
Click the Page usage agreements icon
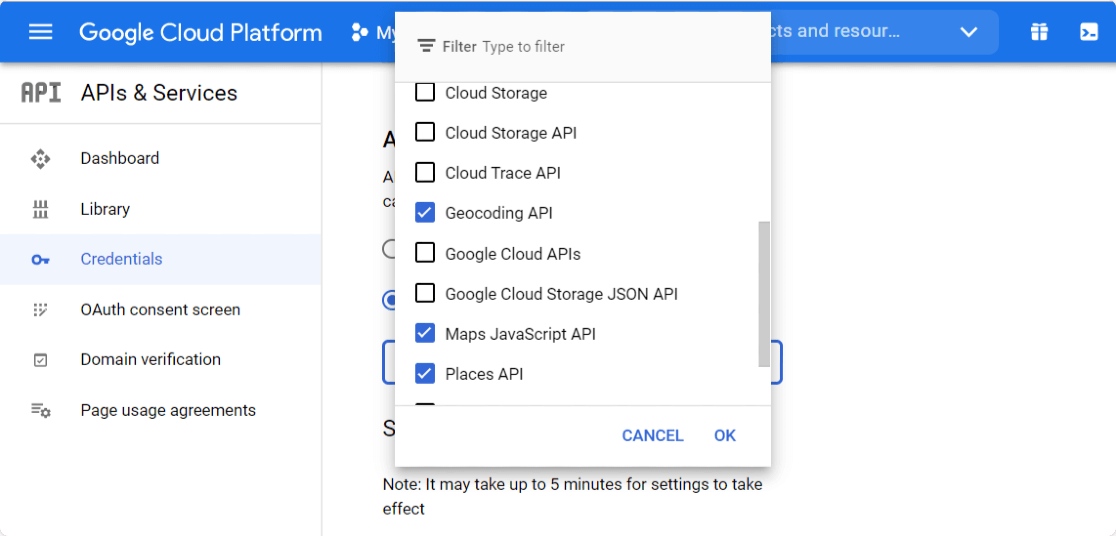[x=40, y=410]
